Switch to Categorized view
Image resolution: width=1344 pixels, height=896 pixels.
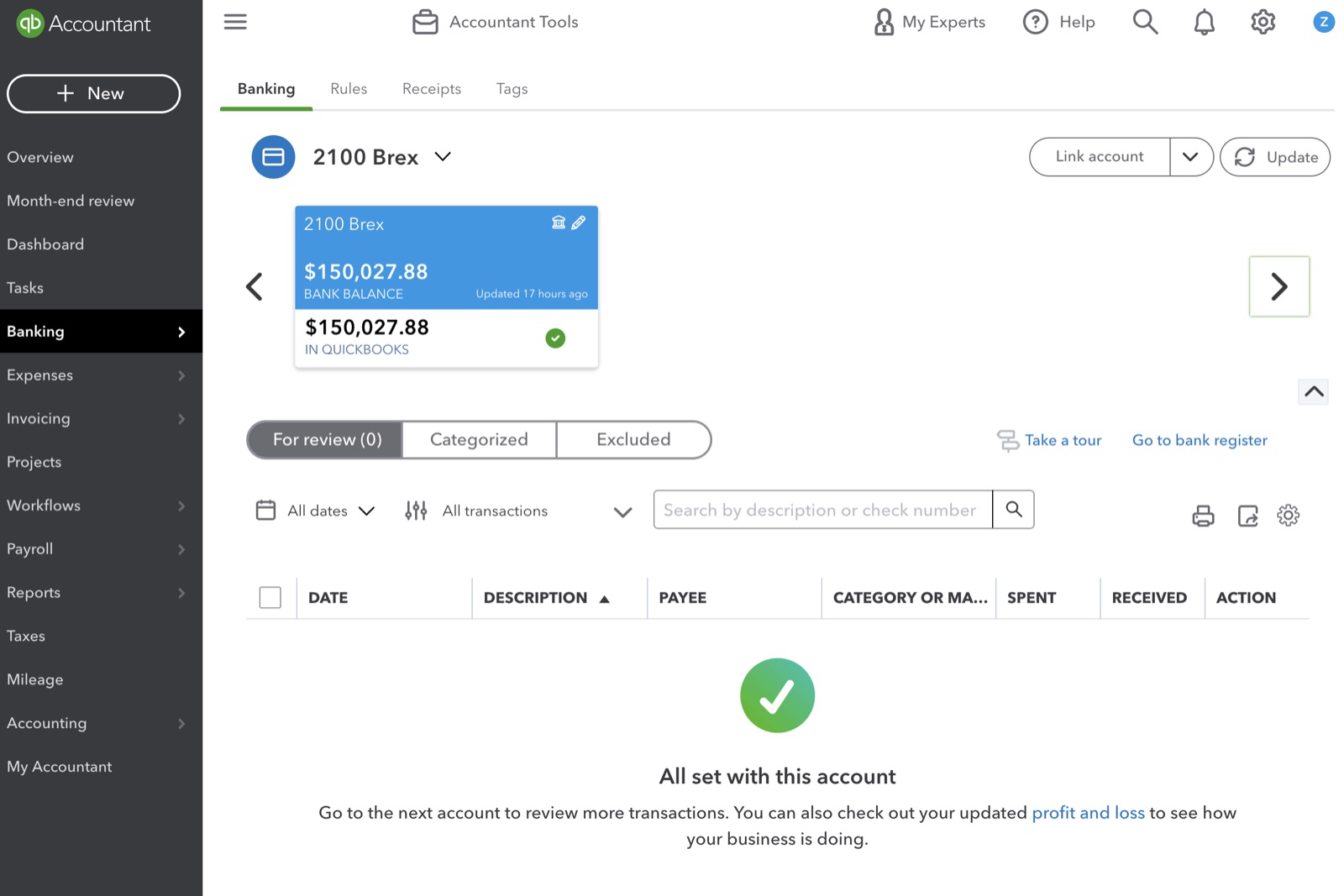479,440
